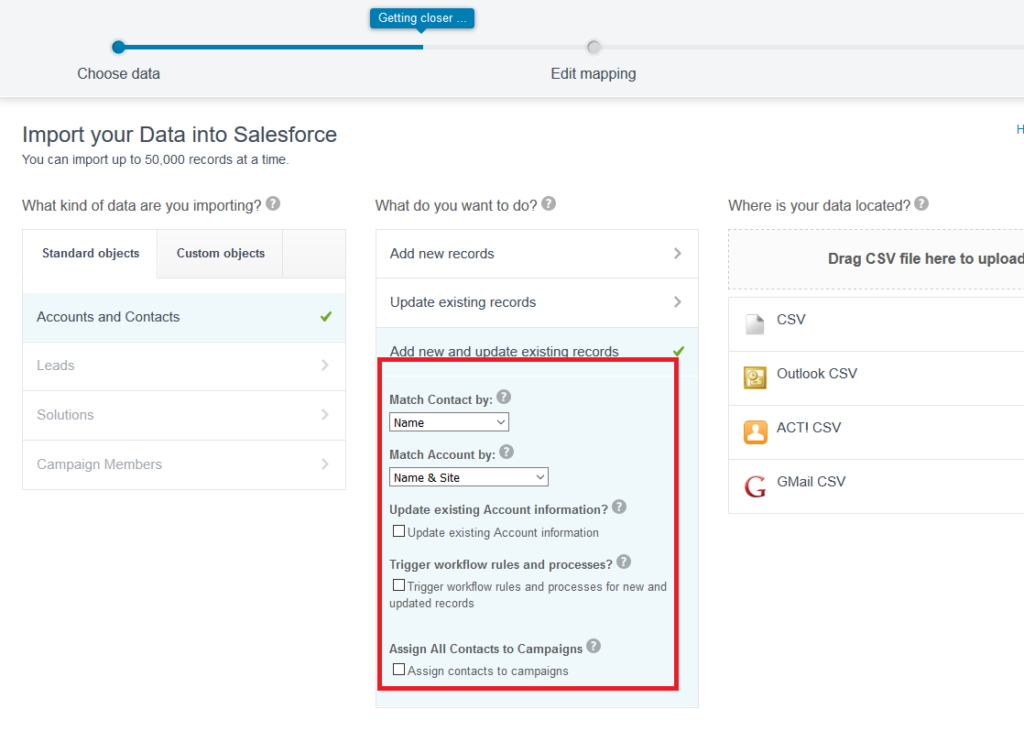This screenshot has width=1024, height=731.
Task: Select Accounts and Contacts object
Action: point(184,317)
